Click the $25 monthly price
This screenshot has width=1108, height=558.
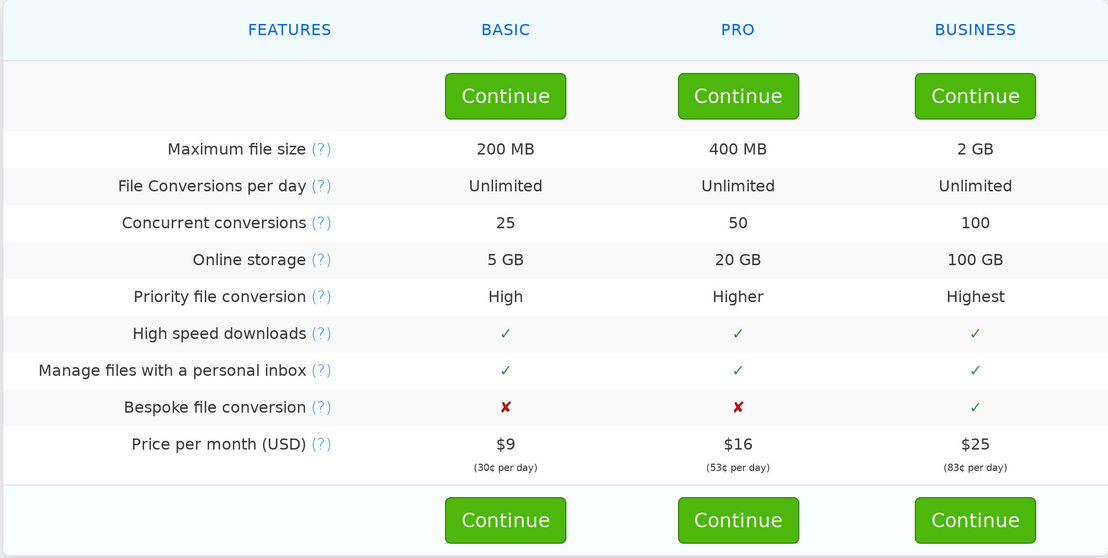coord(975,444)
